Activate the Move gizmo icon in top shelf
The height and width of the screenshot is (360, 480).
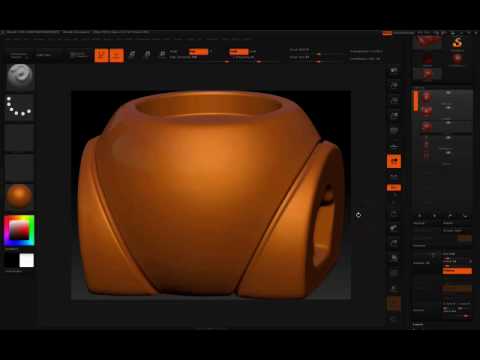pyautogui.click(x=132, y=54)
